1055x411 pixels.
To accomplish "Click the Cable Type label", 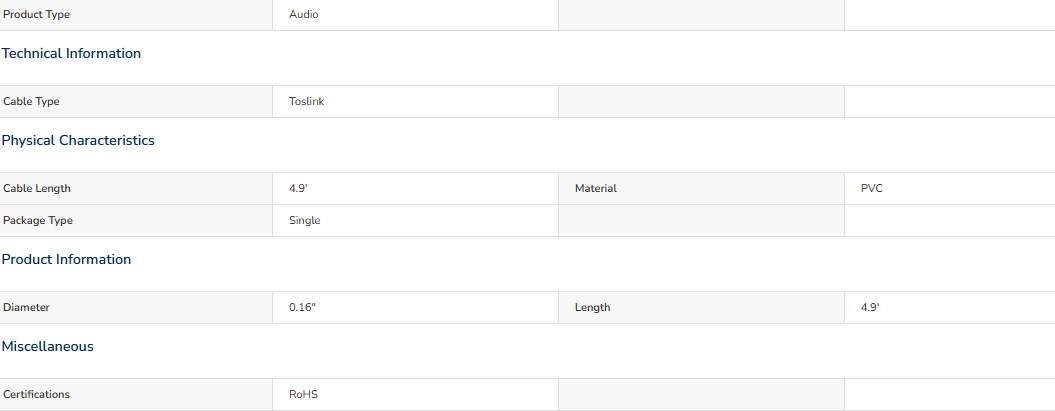I will 31,102.
